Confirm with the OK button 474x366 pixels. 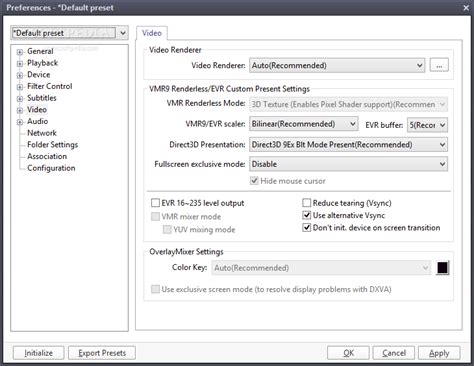348,353
